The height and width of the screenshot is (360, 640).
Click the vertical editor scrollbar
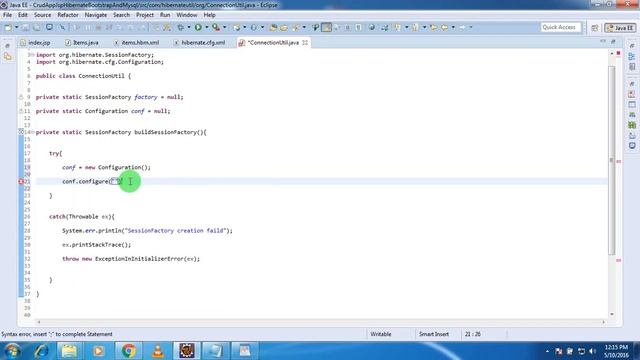pos(611,159)
